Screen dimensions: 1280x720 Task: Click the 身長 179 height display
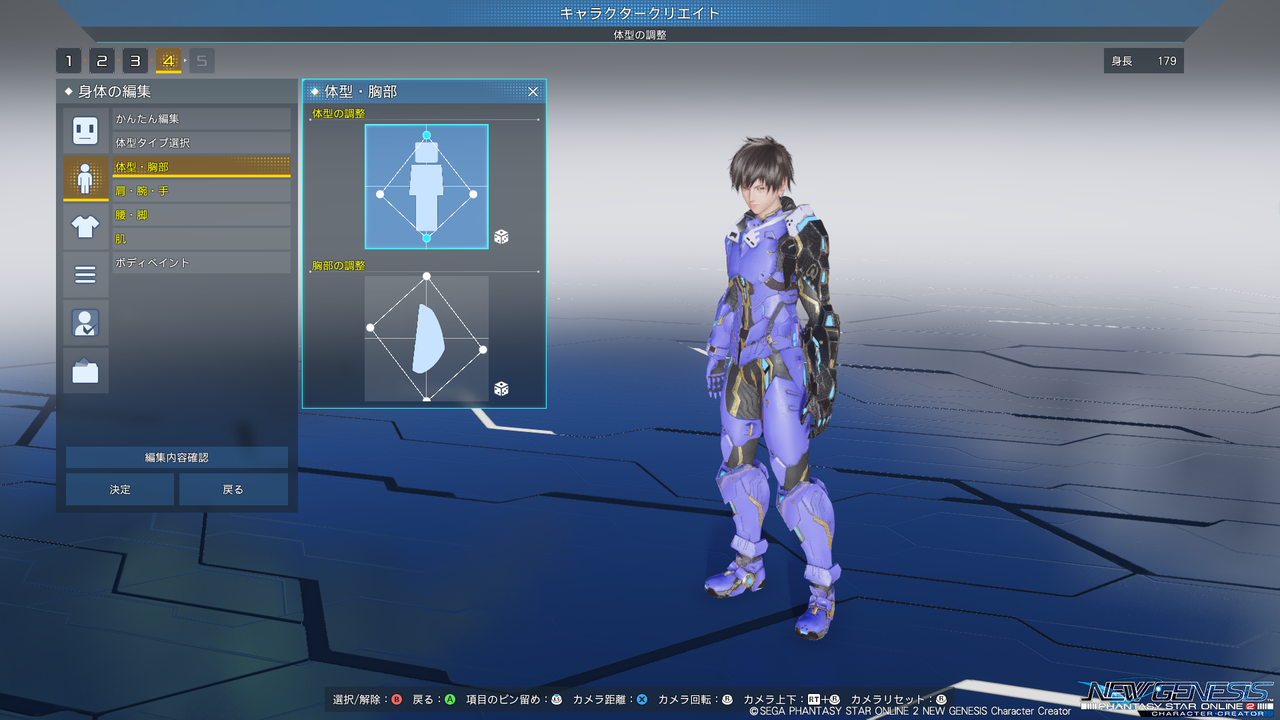pos(1144,61)
